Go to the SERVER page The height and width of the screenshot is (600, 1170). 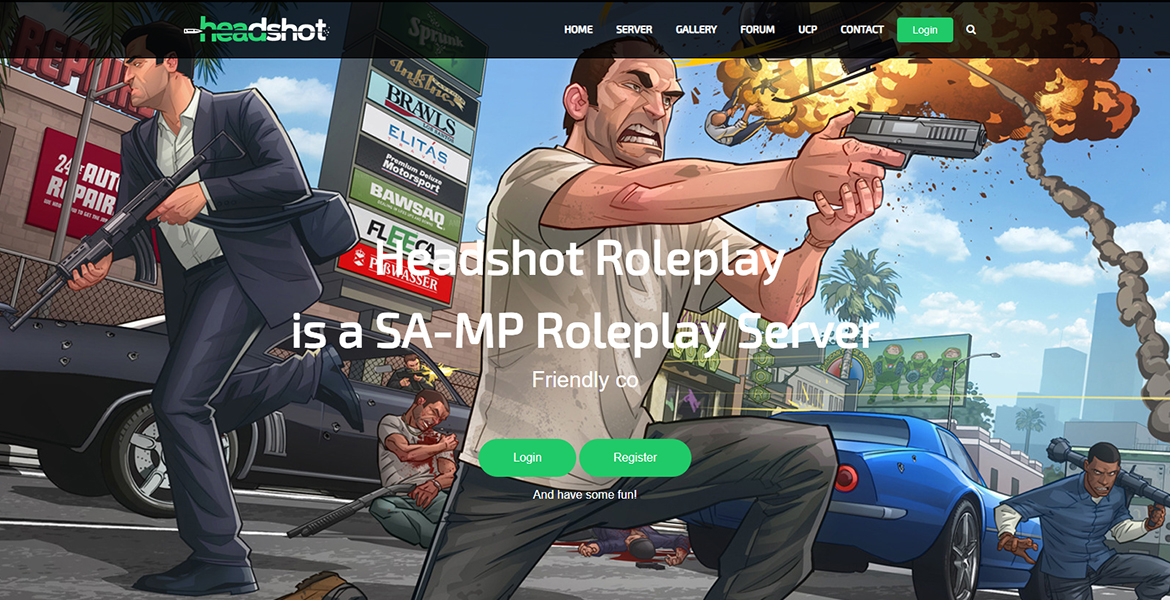click(x=634, y=30)
